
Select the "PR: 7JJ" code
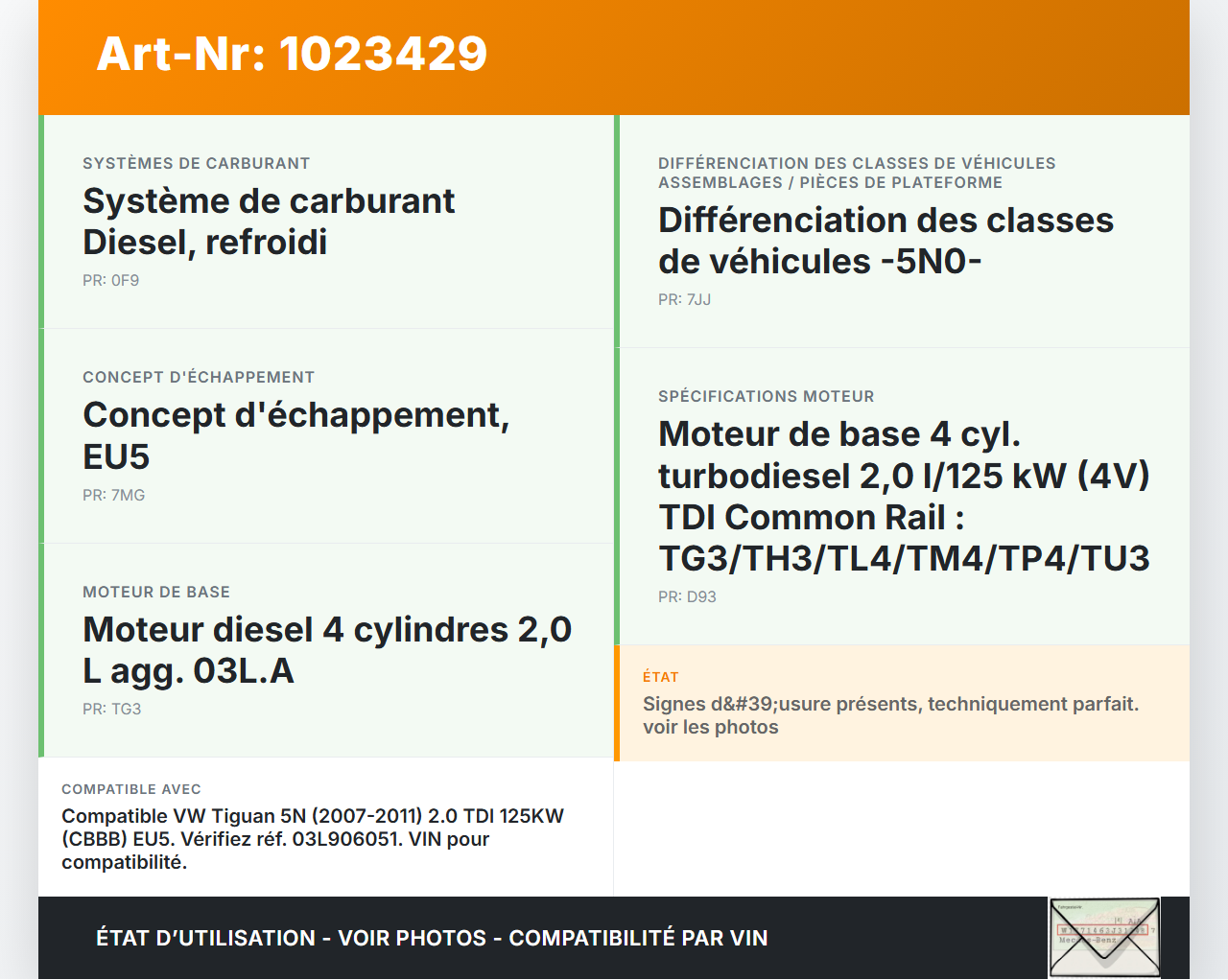(685, 300)
